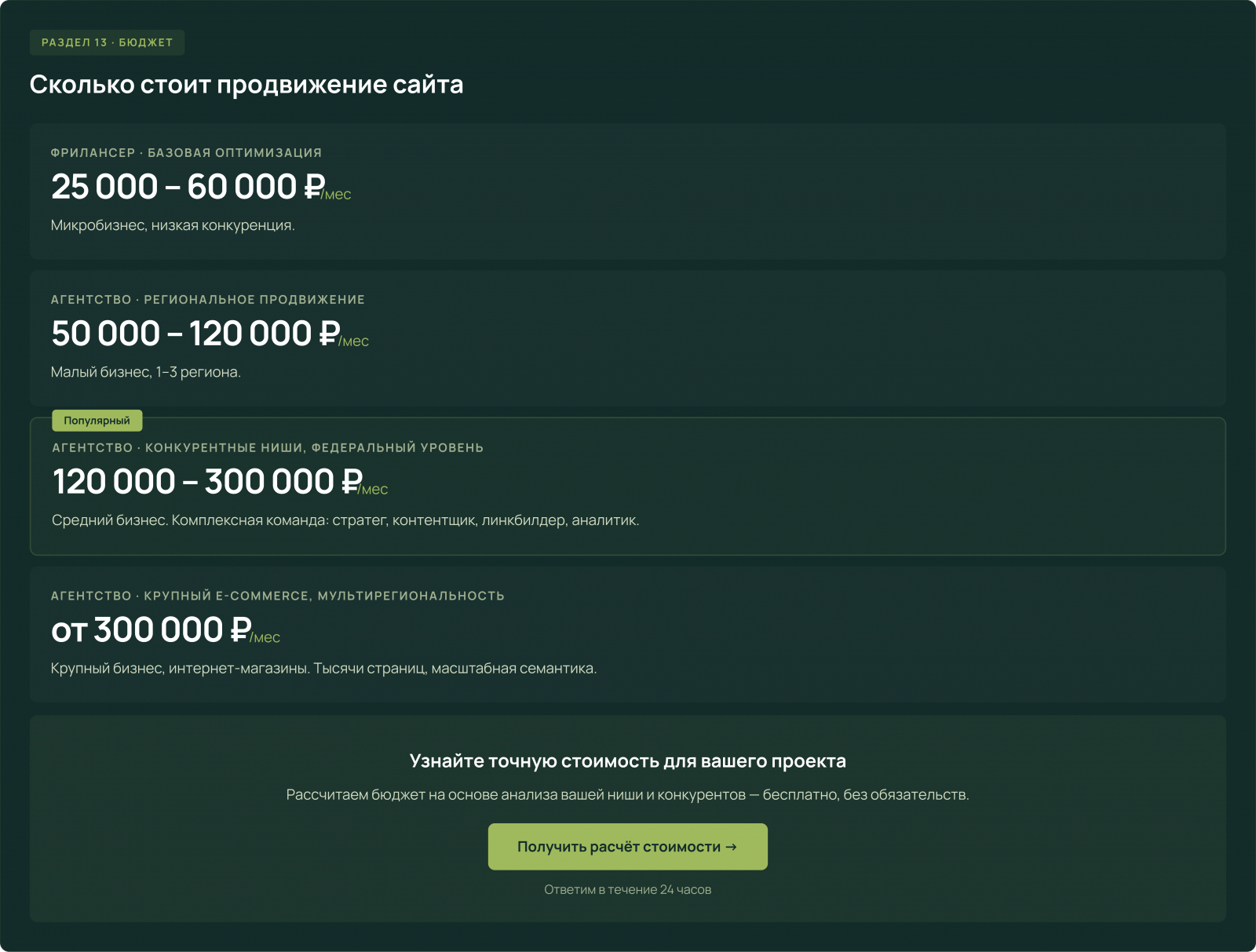Click the label «АГЕНТСТВО · КОНКУРЕНТНЫЕ НИШИ, ФЕДЕРАЛЬНЫЙ УРОВЕНЬ»
Image resolution: width=1256 pixels, height=952 pixels.
click(x=268, y=447)
